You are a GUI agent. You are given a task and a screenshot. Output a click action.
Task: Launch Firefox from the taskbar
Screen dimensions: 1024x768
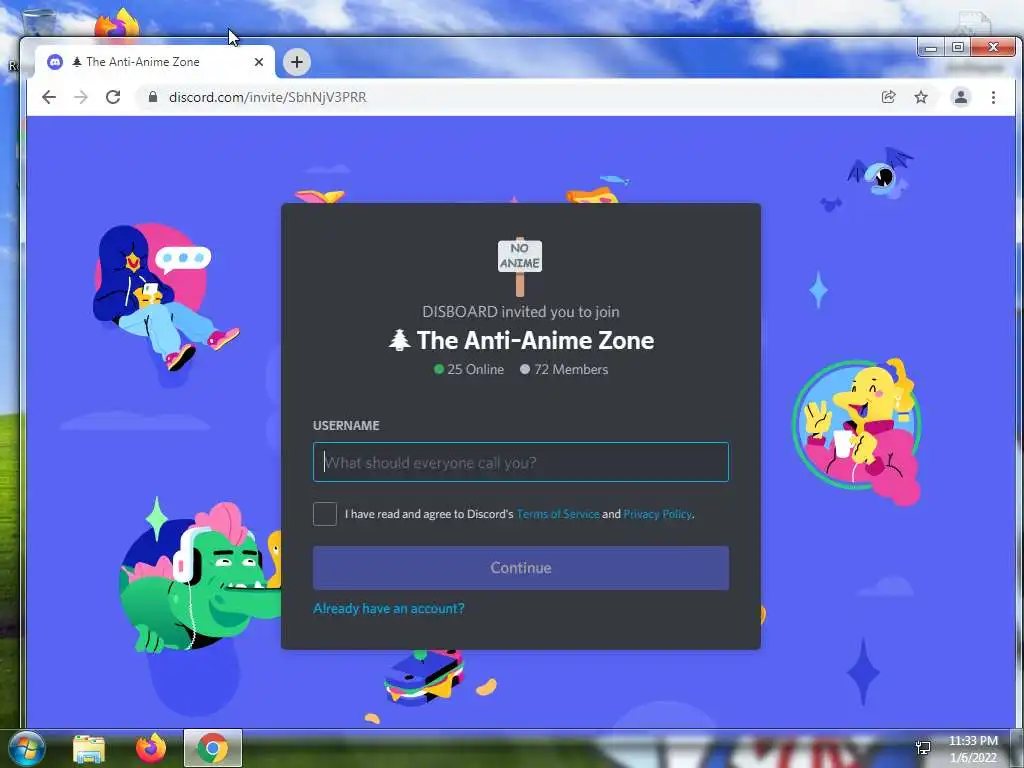click(151, 748)
